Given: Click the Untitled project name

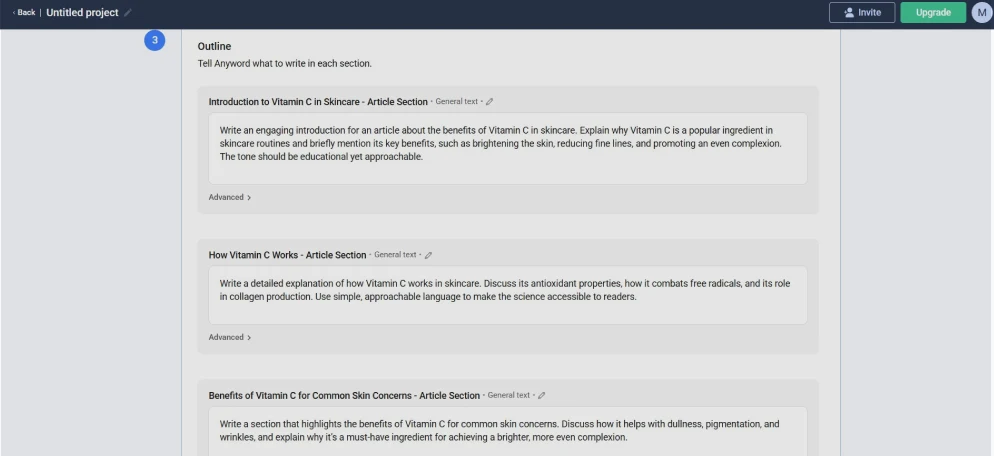Looking at the screenshot, I should pyautogui.click(x=82, y=13).
